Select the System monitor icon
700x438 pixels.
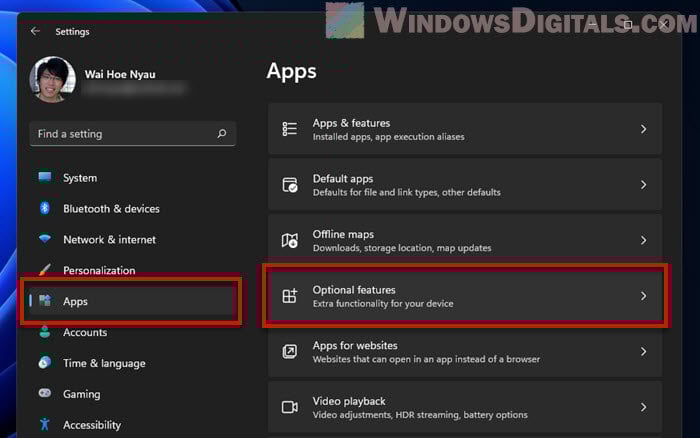pyautogui.click(x=45, y=177)
